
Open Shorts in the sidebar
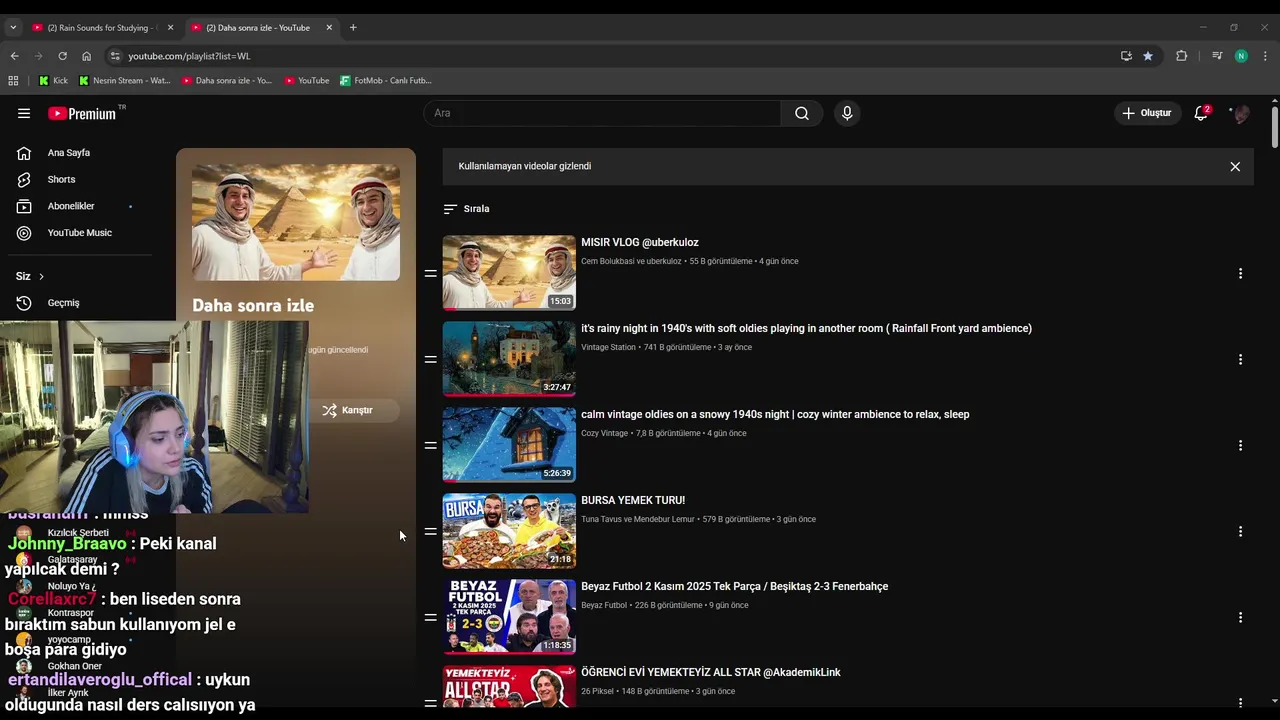(61, 179)
